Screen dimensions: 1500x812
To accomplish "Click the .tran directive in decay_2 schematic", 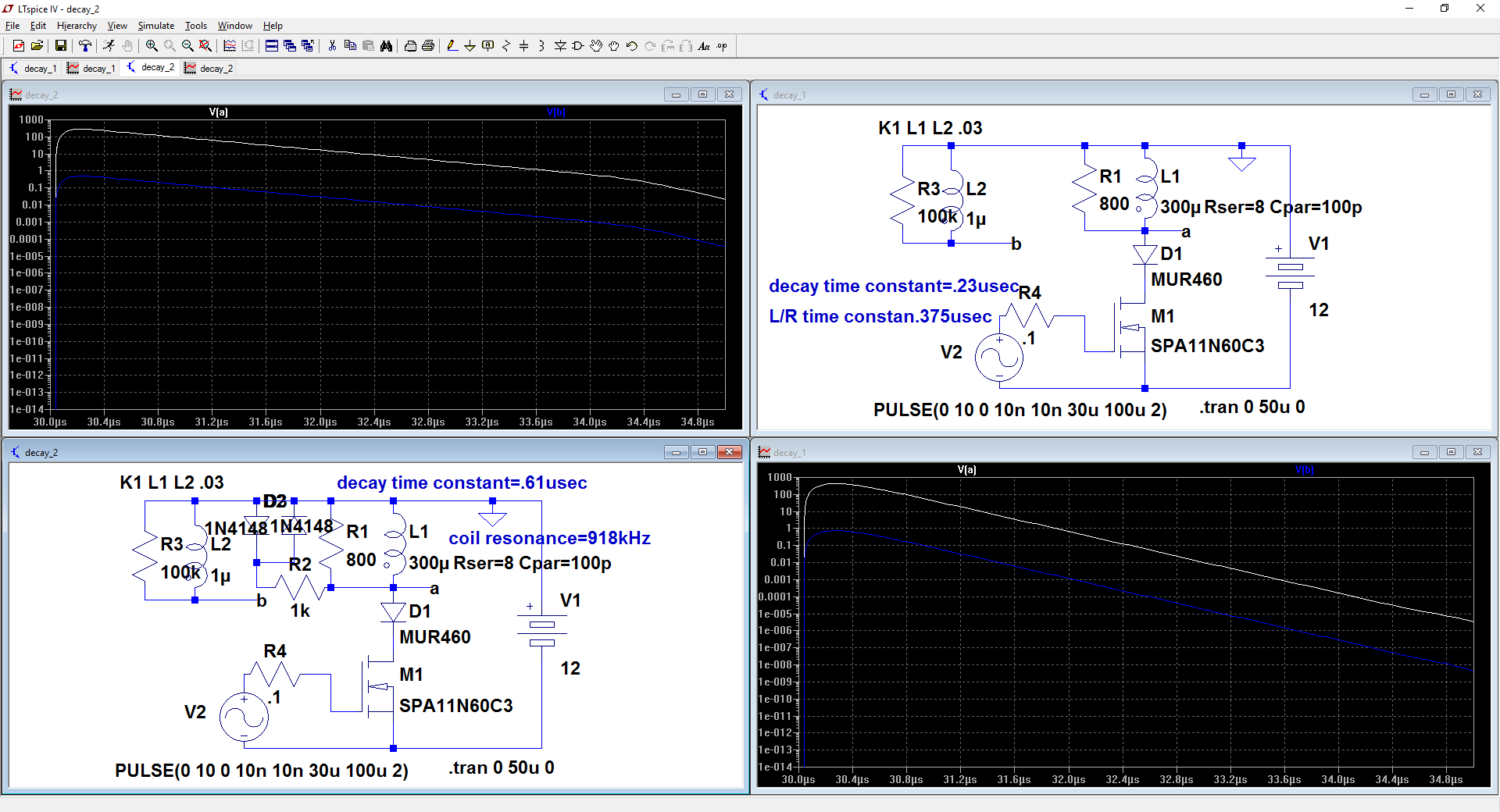I will pyautogui.click(x=501, y=768).
